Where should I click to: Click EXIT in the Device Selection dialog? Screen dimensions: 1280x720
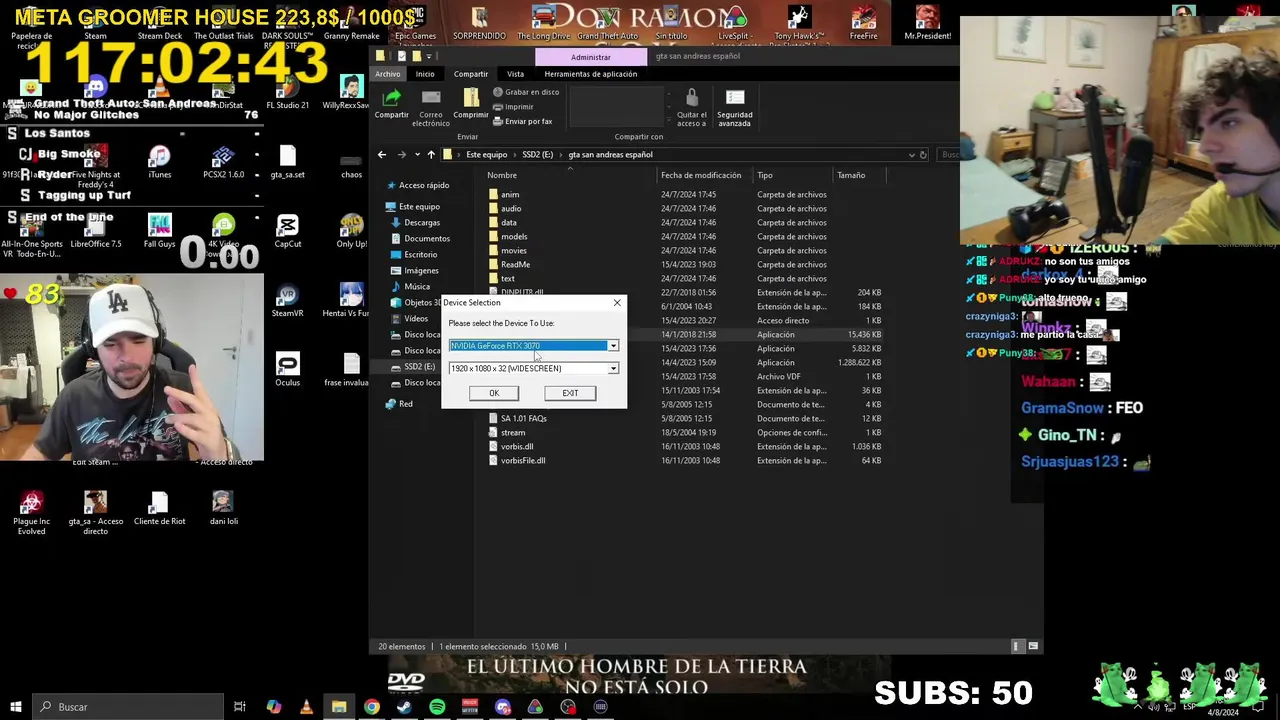click(570, 393)
